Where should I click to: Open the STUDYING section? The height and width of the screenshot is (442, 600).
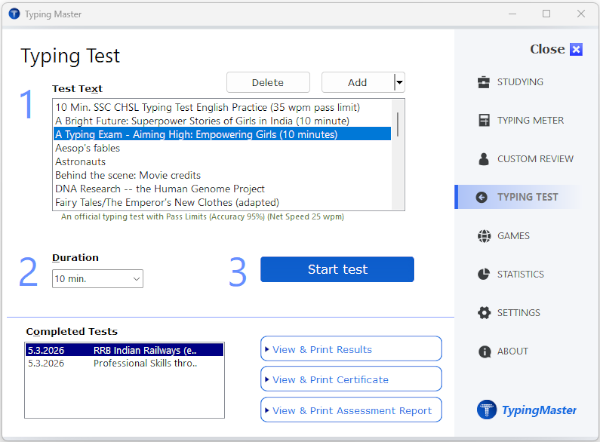[520, 82]
